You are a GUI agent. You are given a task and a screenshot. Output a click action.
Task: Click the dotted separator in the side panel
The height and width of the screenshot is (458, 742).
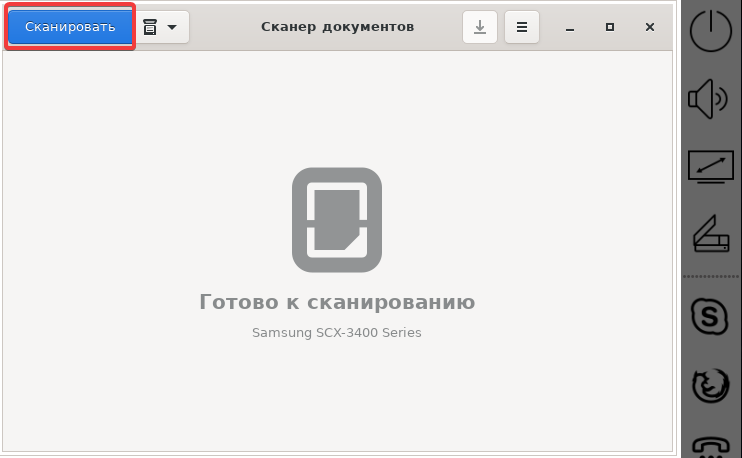tap(711, 277)
